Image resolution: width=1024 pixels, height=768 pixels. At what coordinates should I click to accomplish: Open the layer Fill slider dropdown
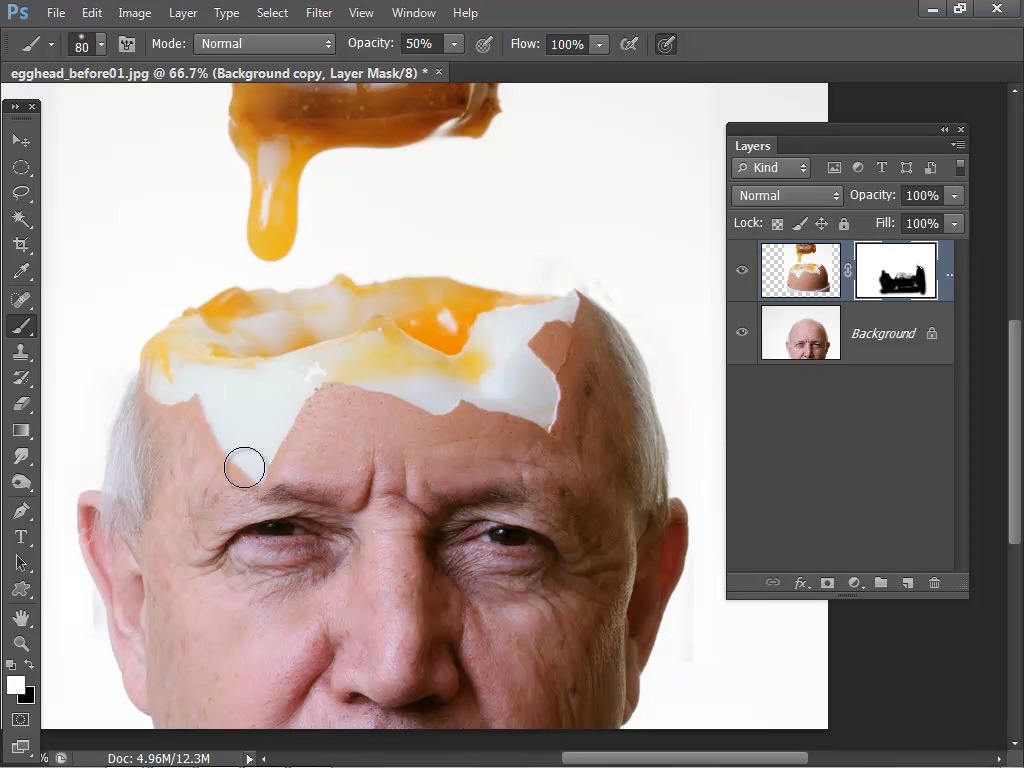(x=955, y=223)
